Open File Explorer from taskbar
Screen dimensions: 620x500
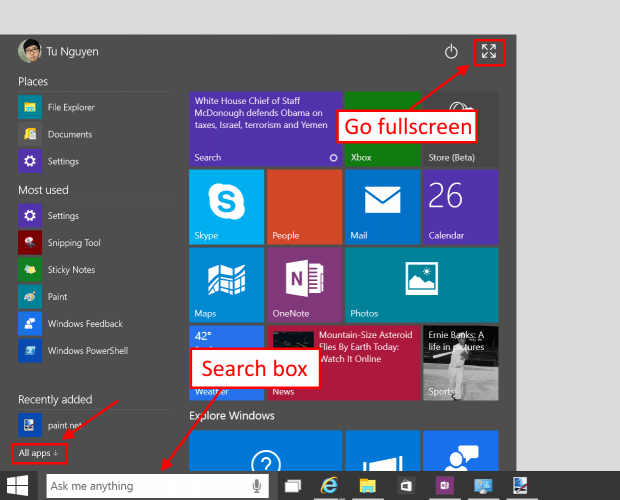pos(367,486)
